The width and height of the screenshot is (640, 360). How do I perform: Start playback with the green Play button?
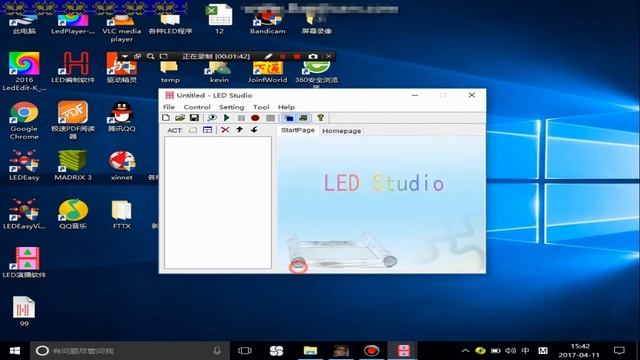[x=227, y=118]
